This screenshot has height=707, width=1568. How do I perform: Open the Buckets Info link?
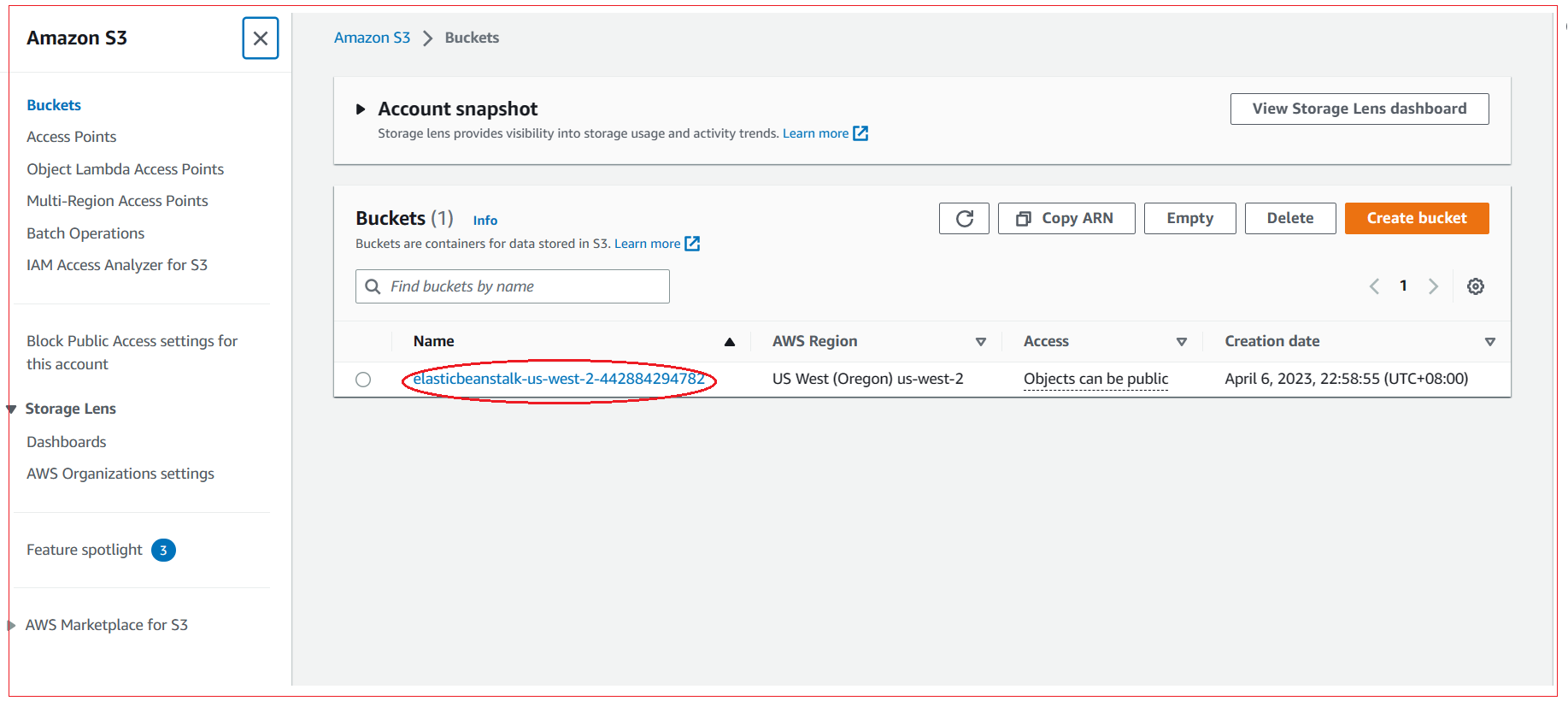click(485, 221)
